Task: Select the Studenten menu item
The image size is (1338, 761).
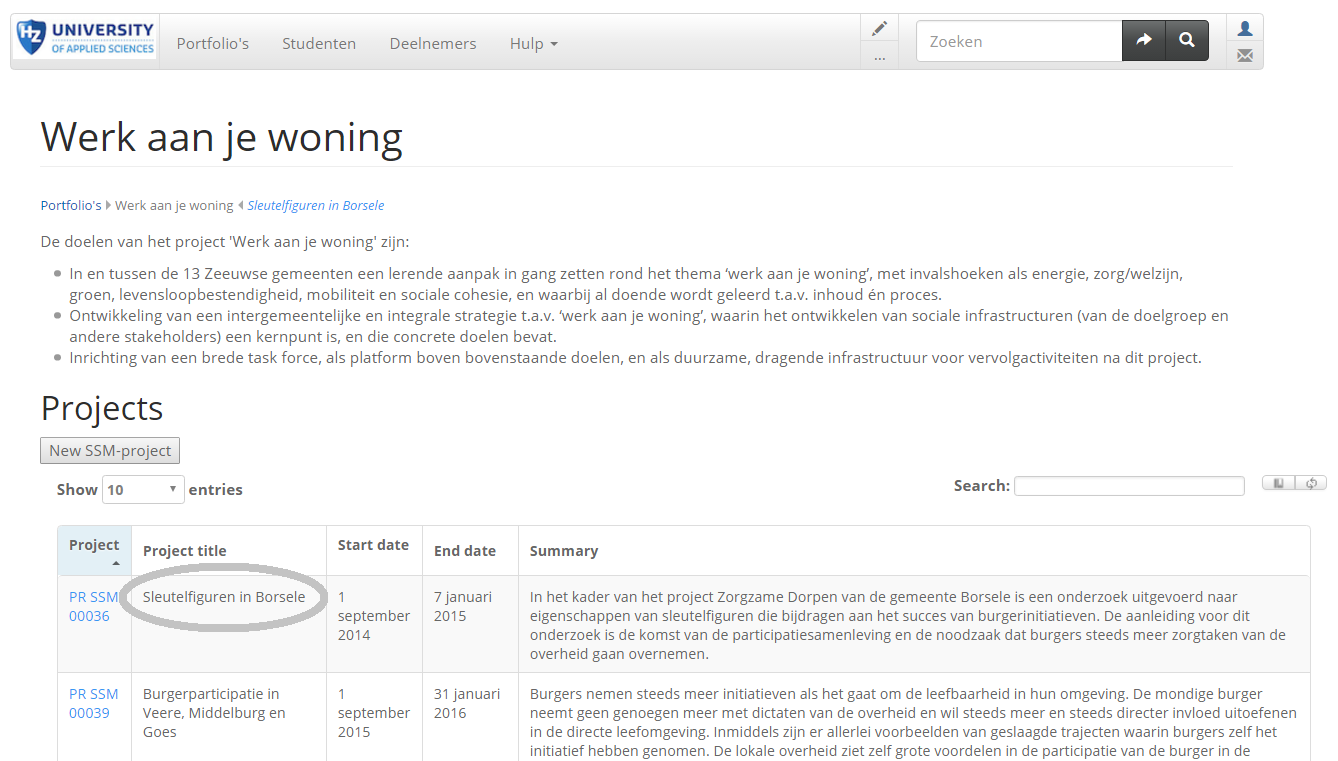Action: (x=319, y=43)
